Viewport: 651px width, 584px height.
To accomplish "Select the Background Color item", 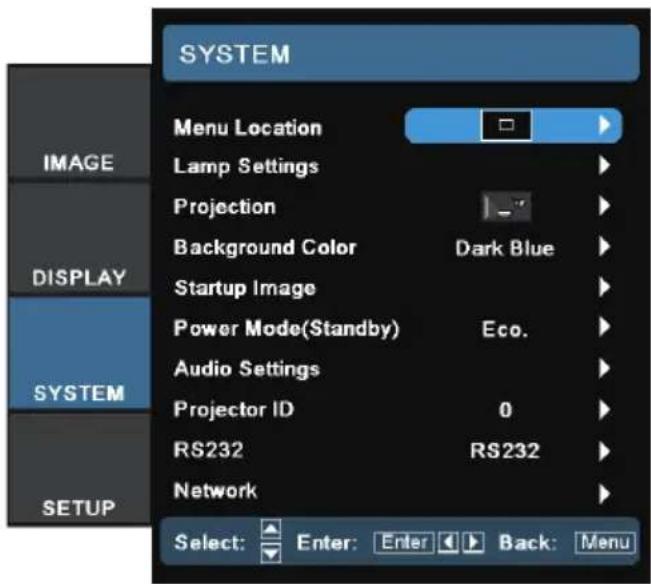I will [x=265, y=247].
